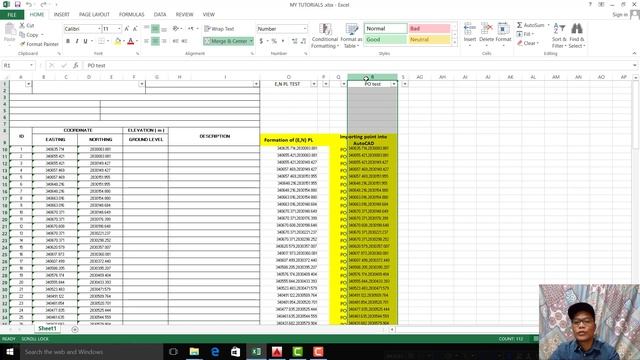Click the Paste clipboard icon
The width and height of the screenshot is (640, 360).
click(9, 30)
